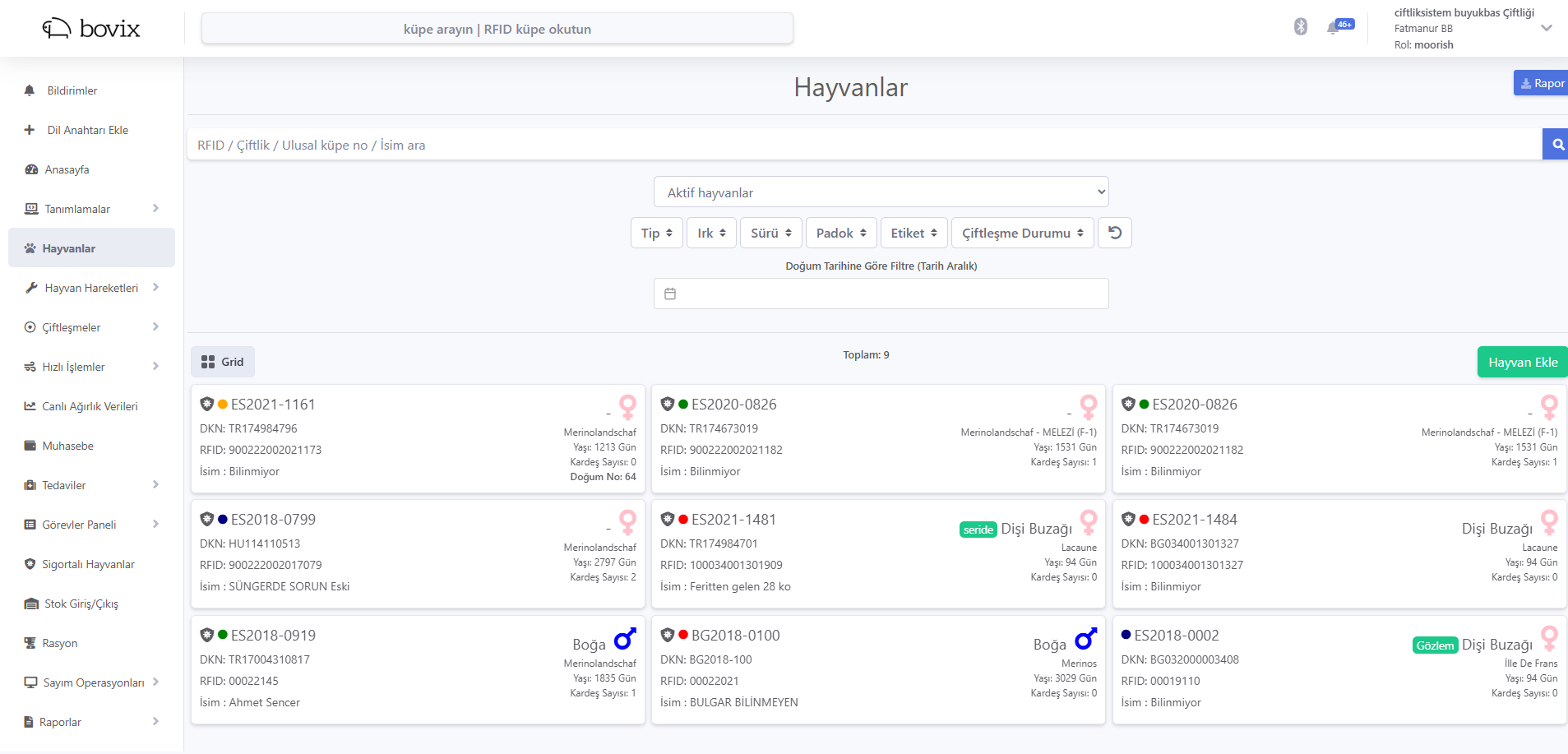Click the shield badge on BG2018-0100 card

coord(668,635)
